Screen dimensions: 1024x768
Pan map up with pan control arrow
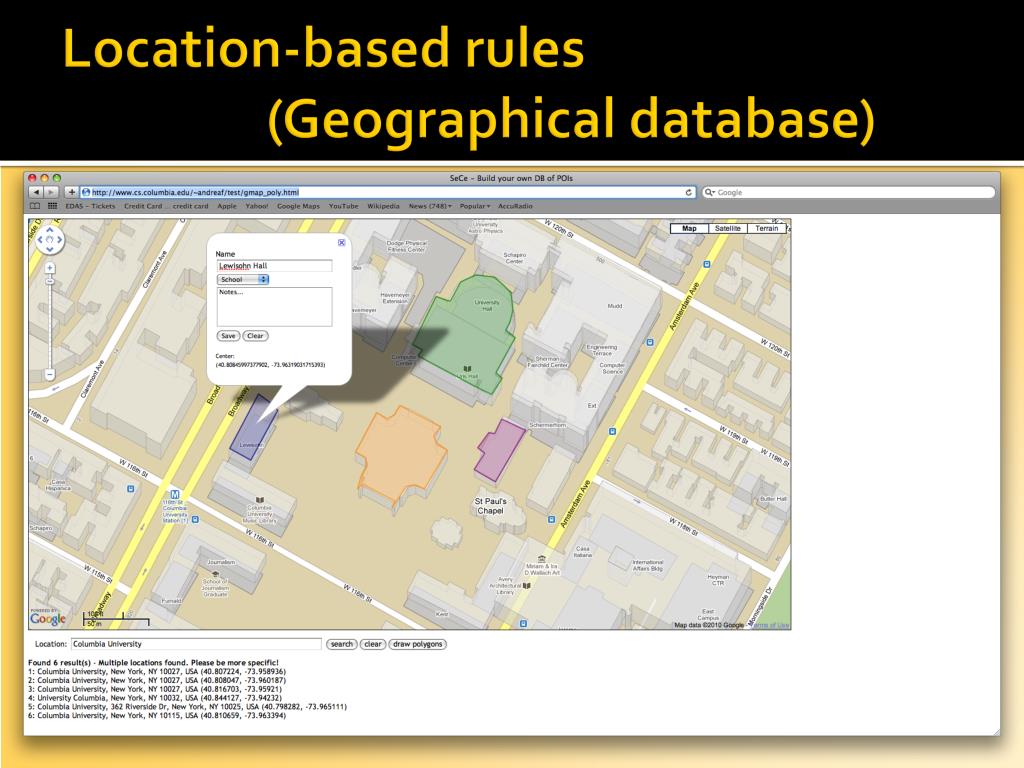coord(50,230)
